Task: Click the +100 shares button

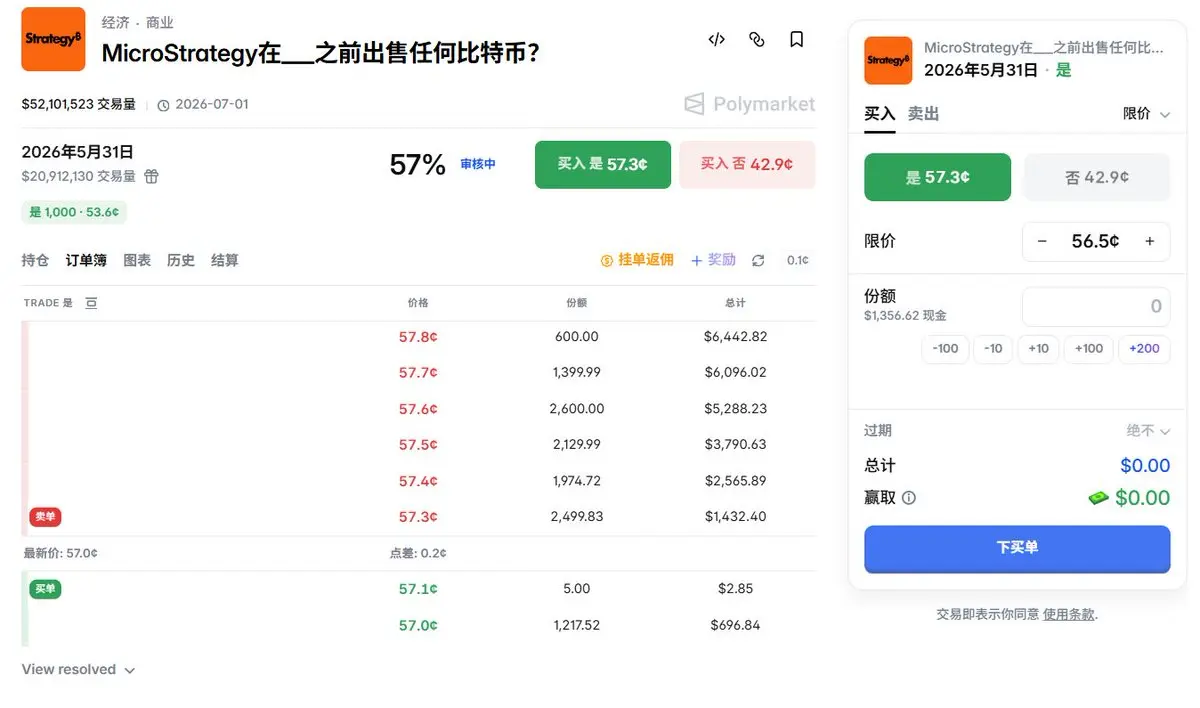Action: [x=1088, y=349]
